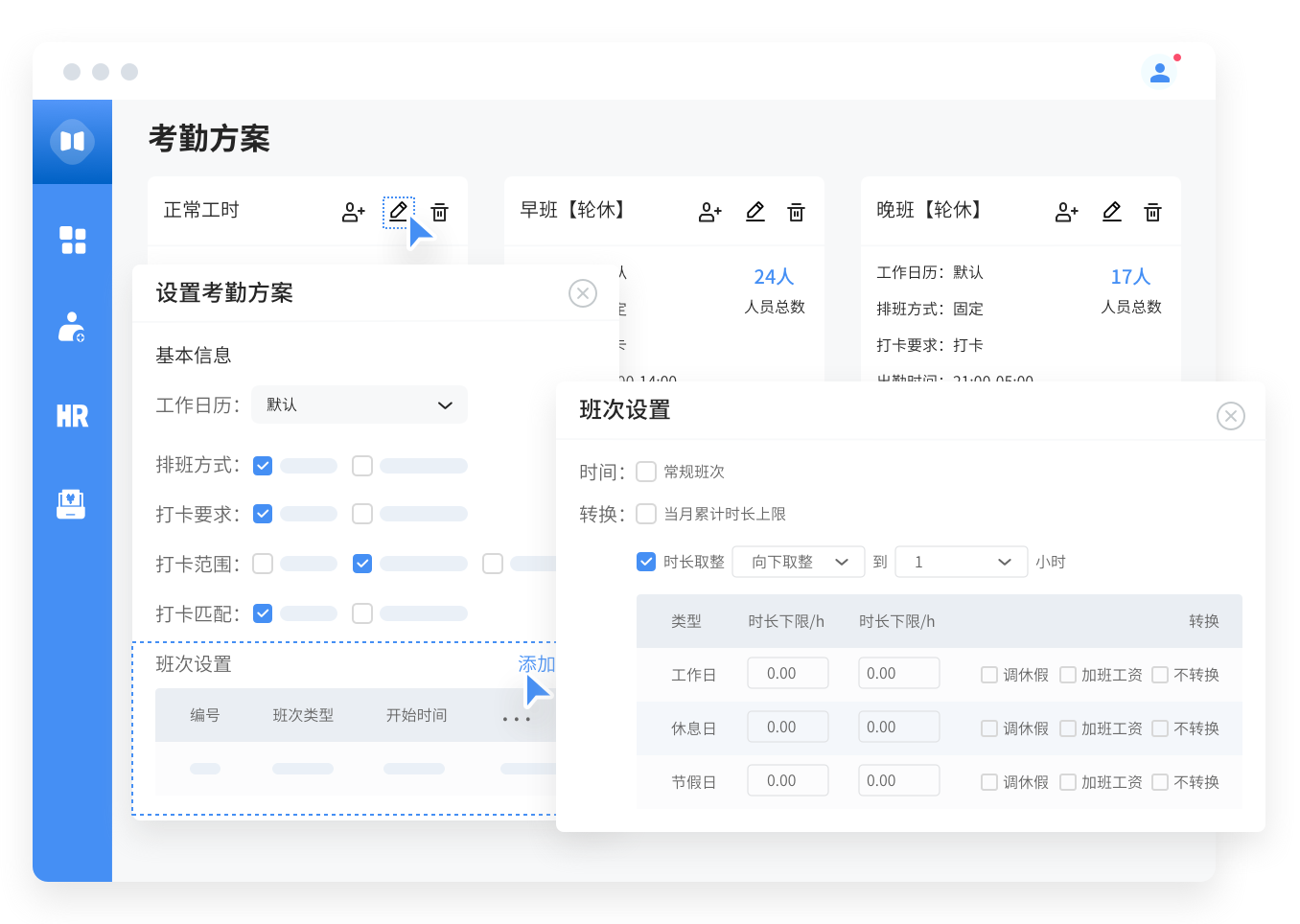
Task: Delete the 早班【轮休】 plan with trash icon
Action: coord(796,212)
